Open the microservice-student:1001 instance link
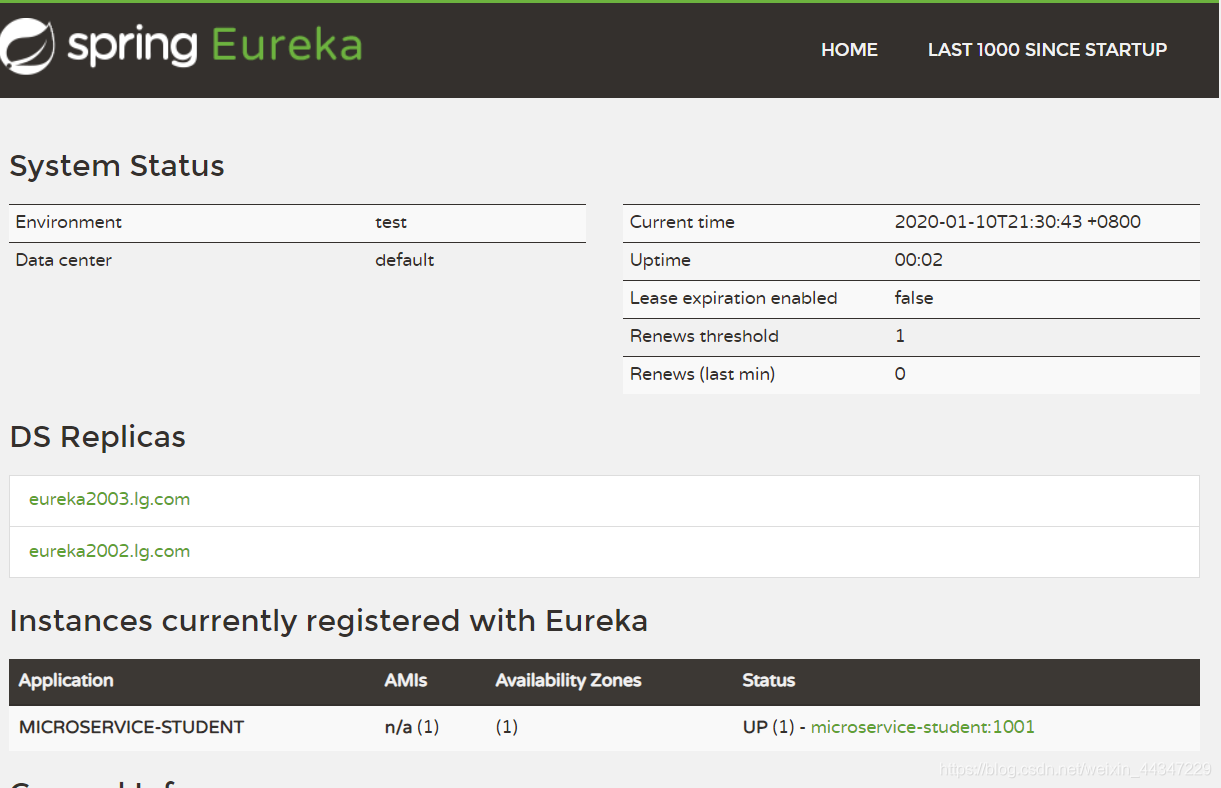Viewport: 1221px width, 788px height. coord(922,727)
